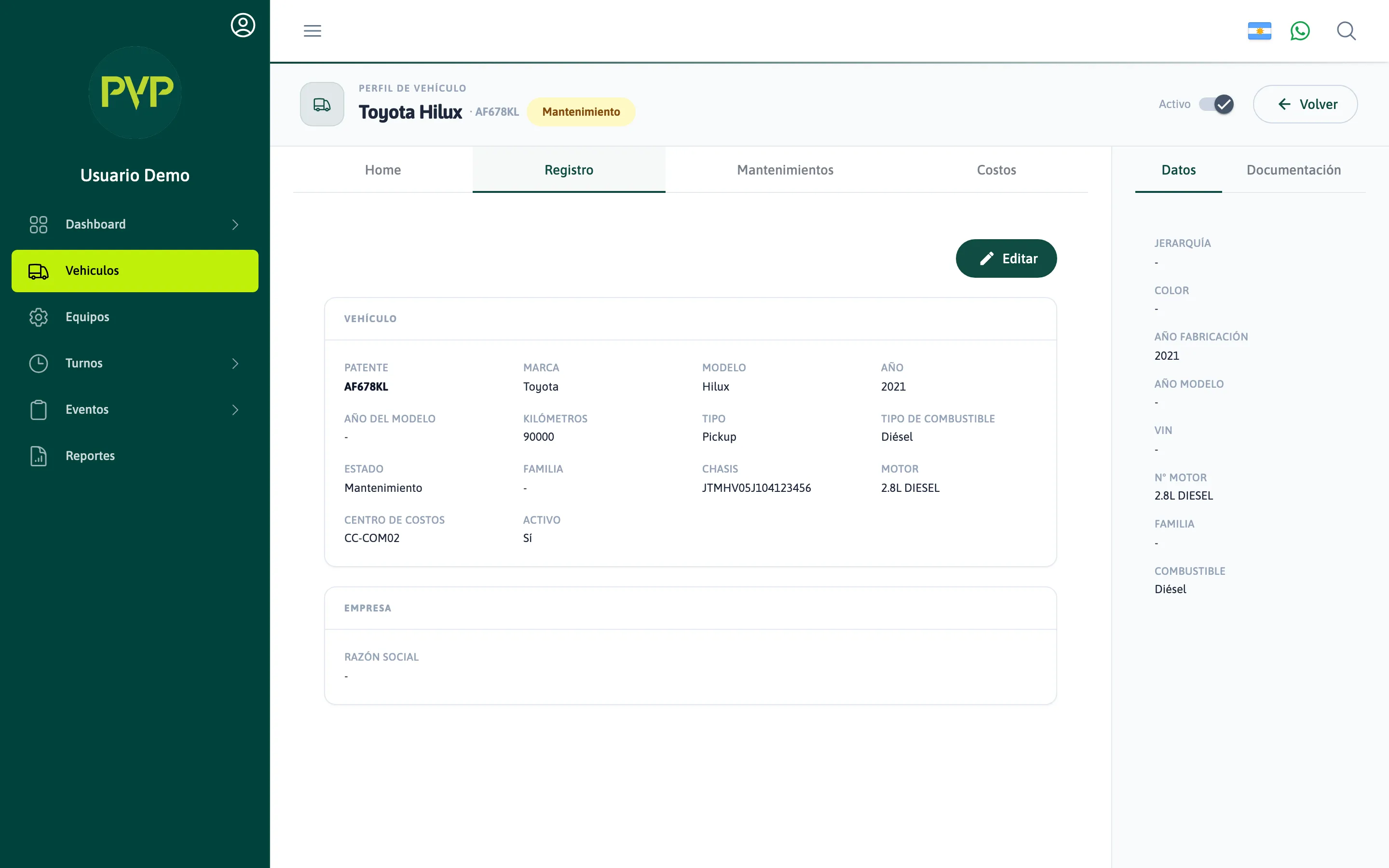Expand the Turnos submenu chevron
The width and height of the screenshot is (1389, 868).
pos(235,364)
